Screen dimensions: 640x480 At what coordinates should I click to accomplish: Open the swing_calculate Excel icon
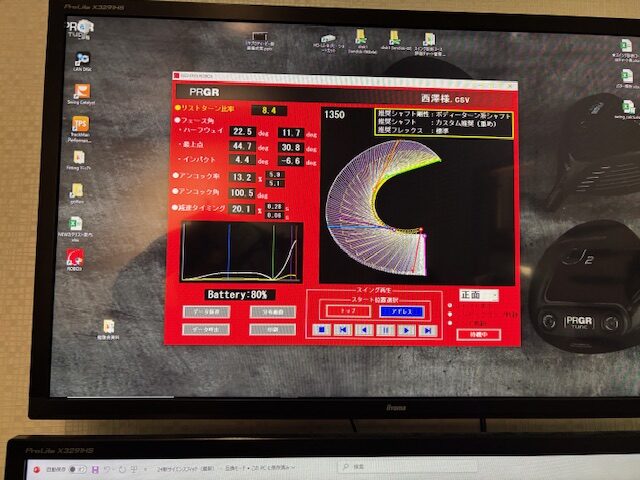pos(628,110)
